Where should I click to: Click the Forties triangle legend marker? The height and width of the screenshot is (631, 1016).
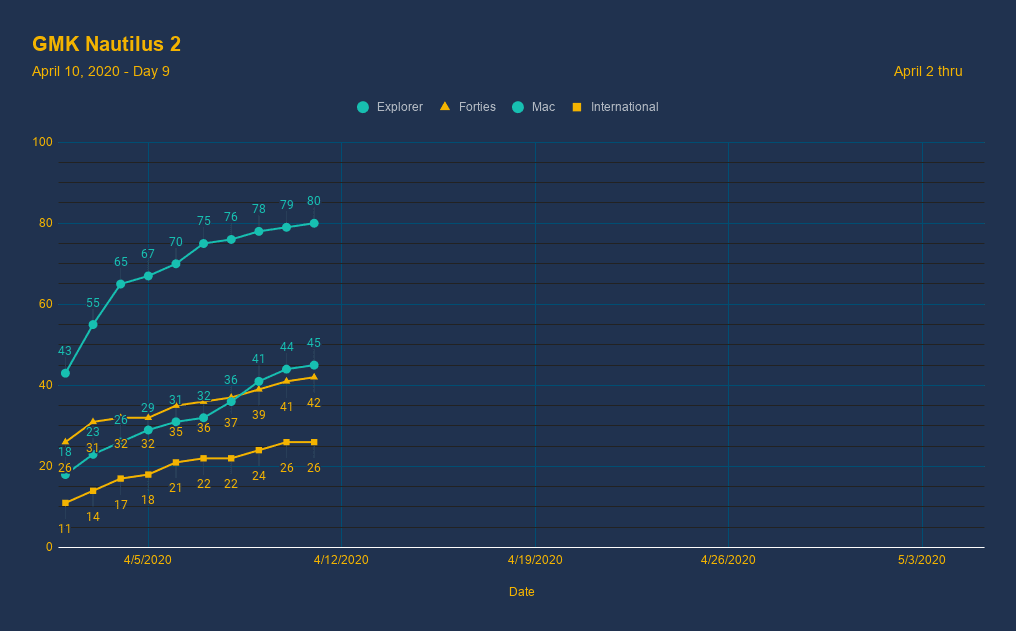[445, 106]
